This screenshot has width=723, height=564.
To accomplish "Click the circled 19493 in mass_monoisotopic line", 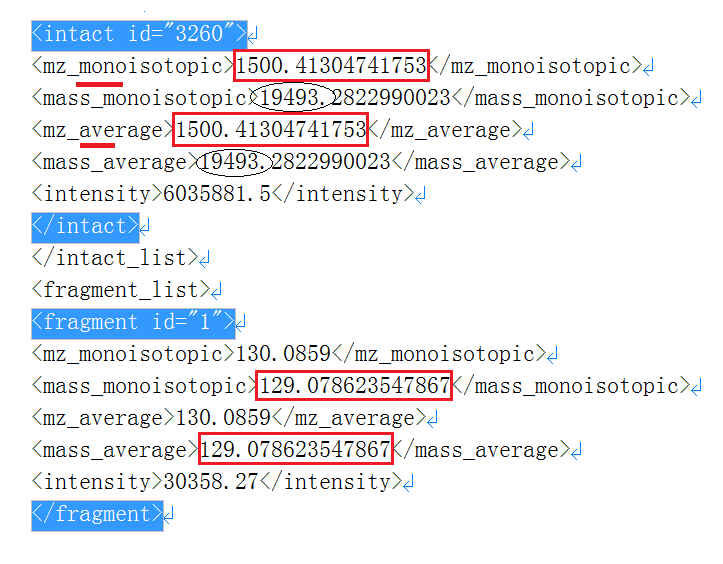I will coord(291,98).
